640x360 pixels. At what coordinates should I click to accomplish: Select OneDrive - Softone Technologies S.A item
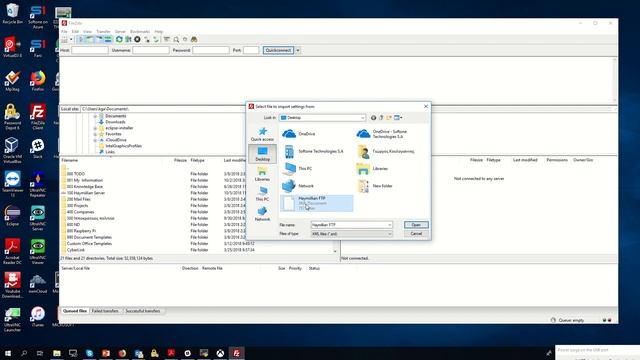pos(382,134)
